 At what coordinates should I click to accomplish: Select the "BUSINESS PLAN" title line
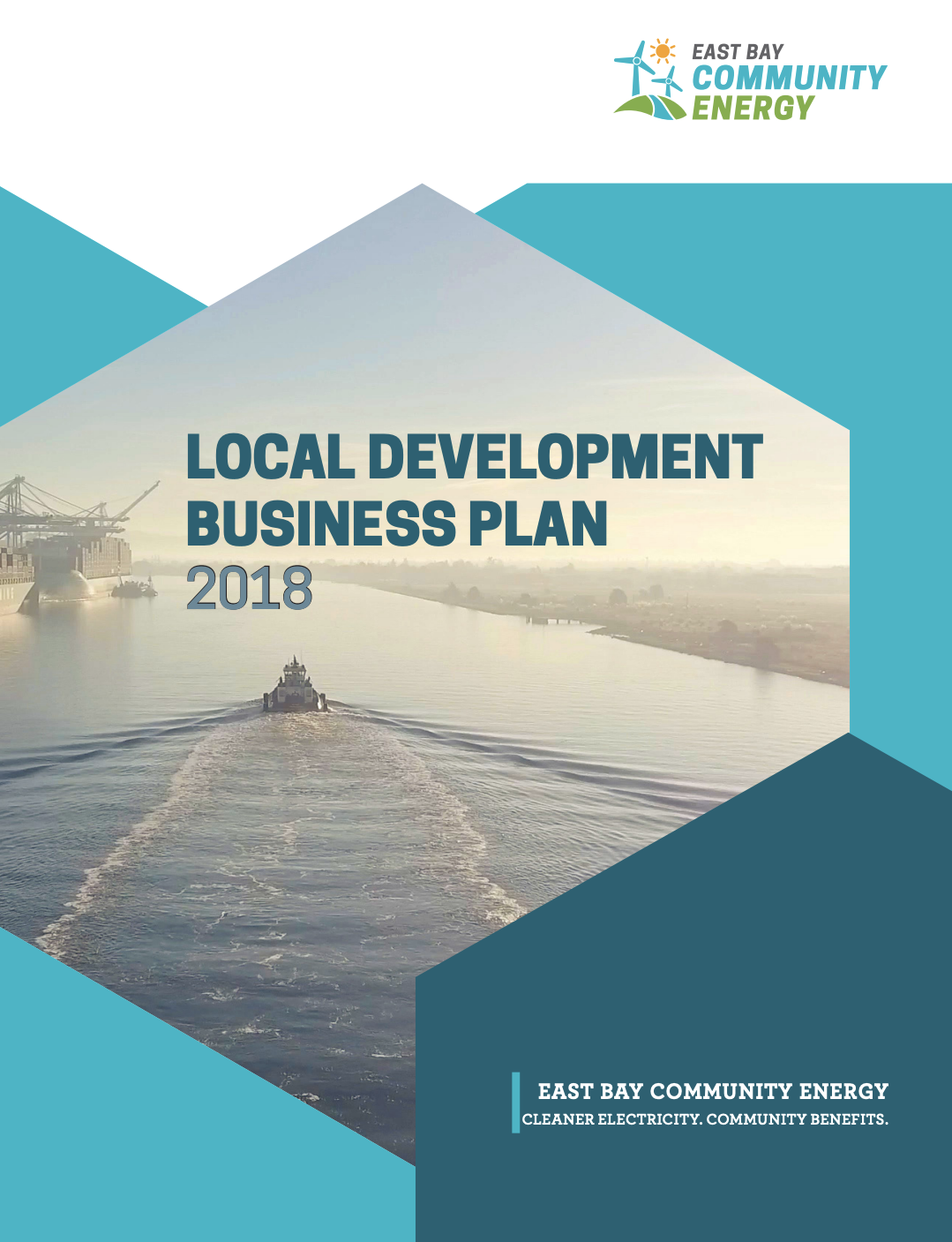point(397,523)
